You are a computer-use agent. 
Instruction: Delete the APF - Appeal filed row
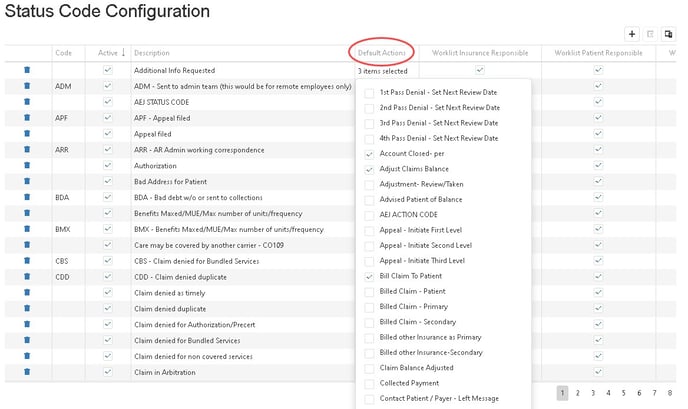pos(27,118)
